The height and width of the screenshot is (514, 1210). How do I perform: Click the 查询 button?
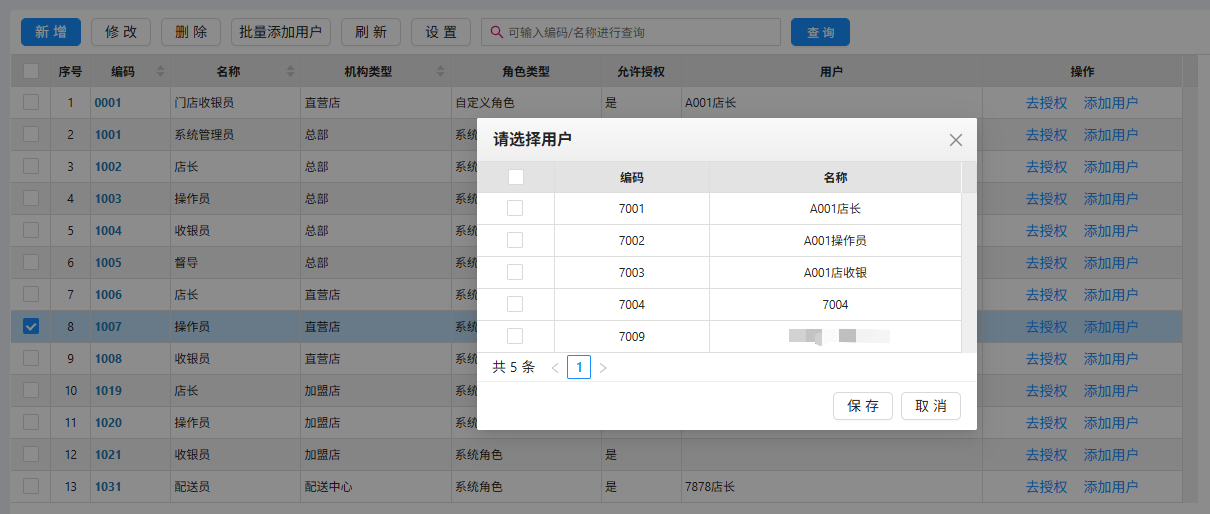[820, 32]
